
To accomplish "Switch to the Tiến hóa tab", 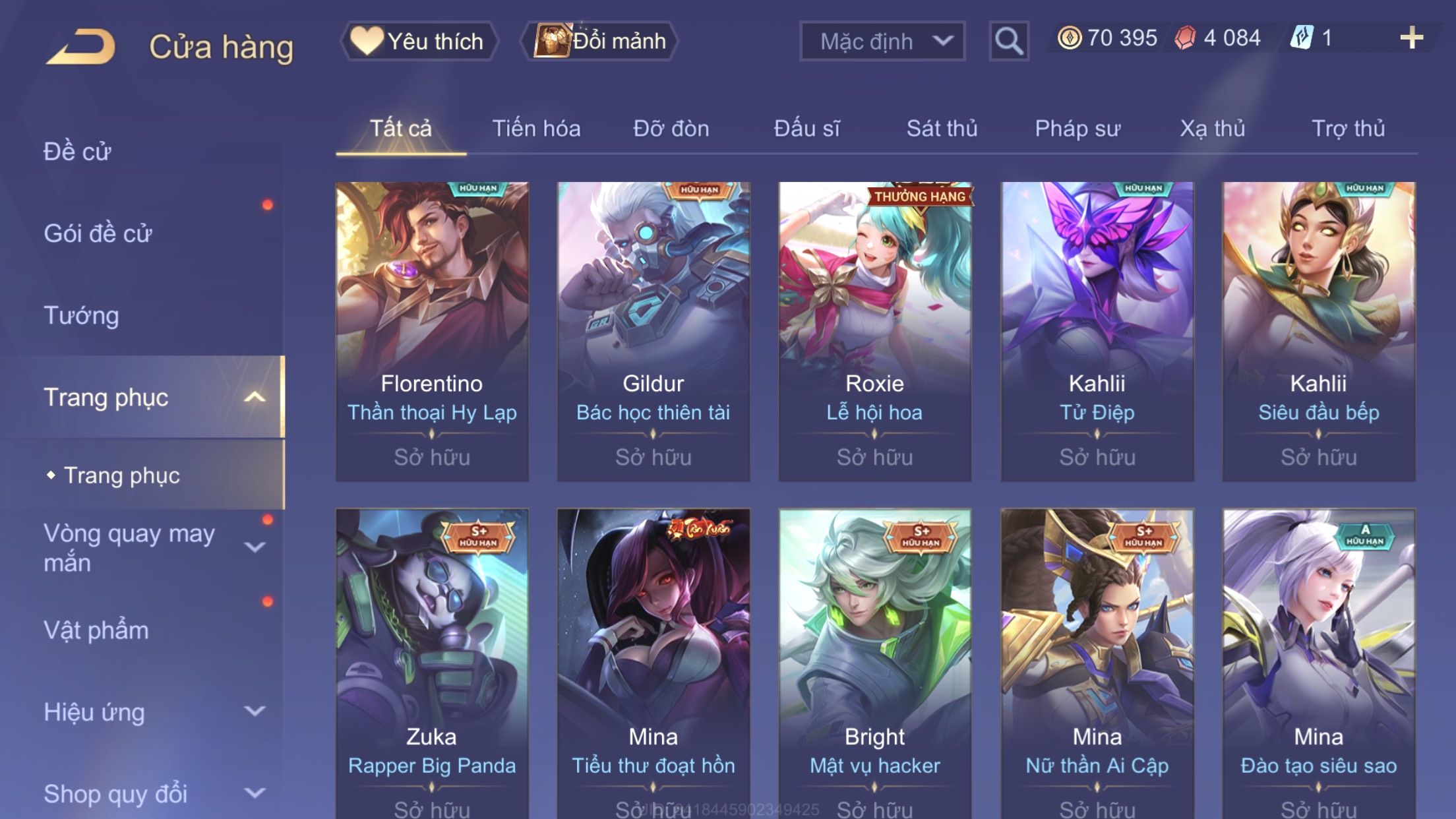I will click(536, 128).
